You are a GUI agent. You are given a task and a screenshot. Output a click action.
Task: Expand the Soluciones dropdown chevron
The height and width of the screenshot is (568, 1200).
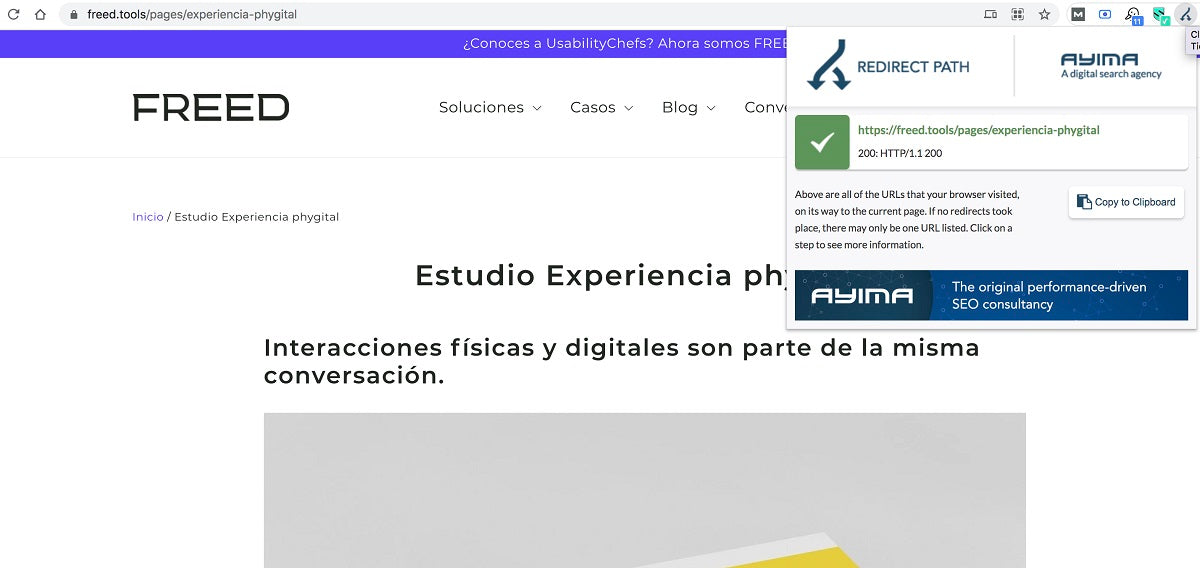537,108
